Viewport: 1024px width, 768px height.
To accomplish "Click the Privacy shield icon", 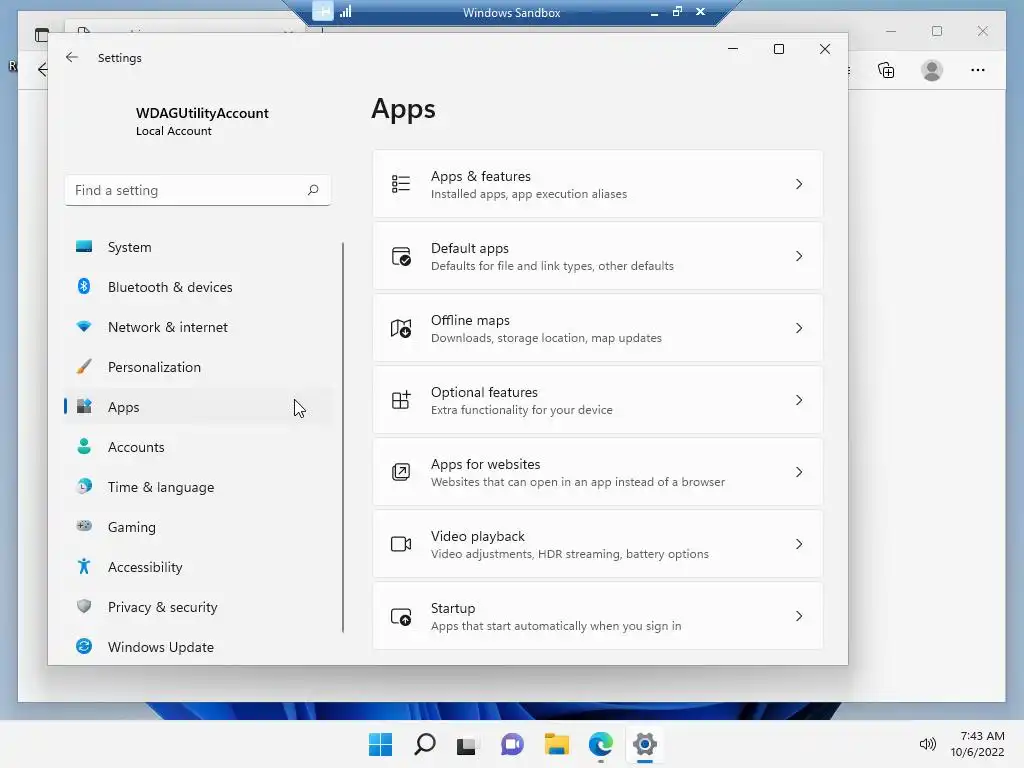I will point(84,606).
